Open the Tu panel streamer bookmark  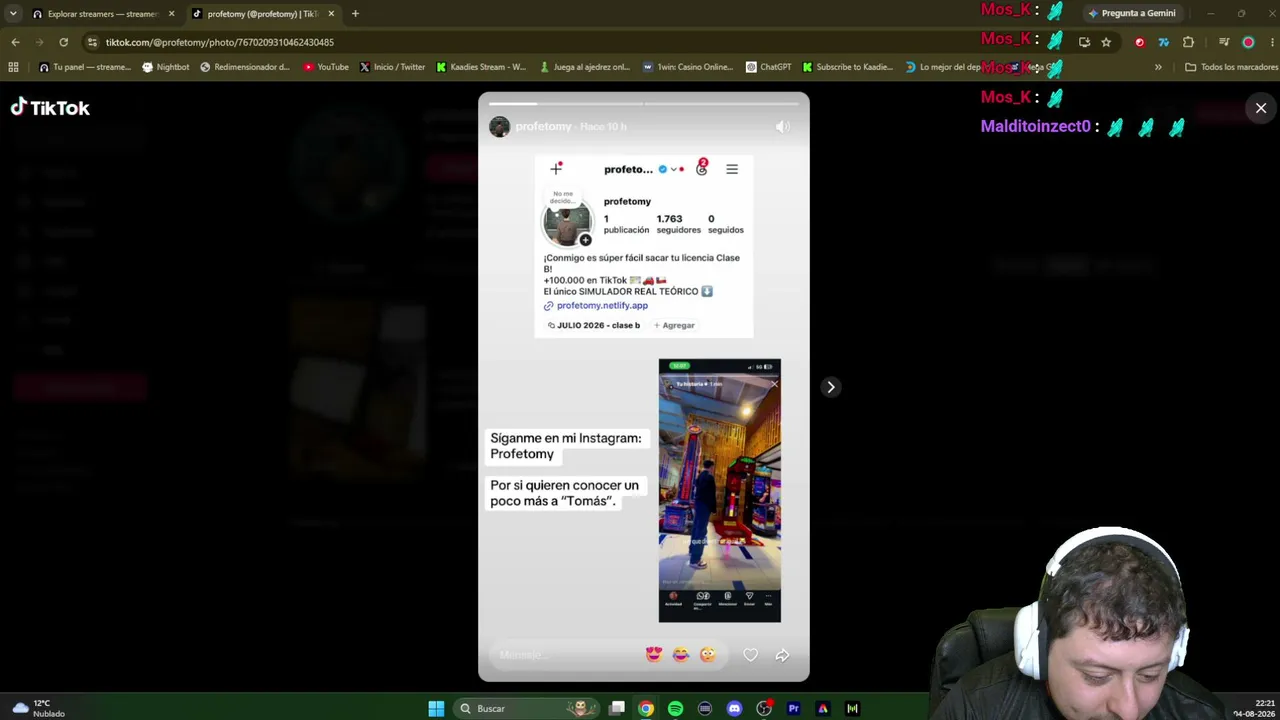pos(85,67)
